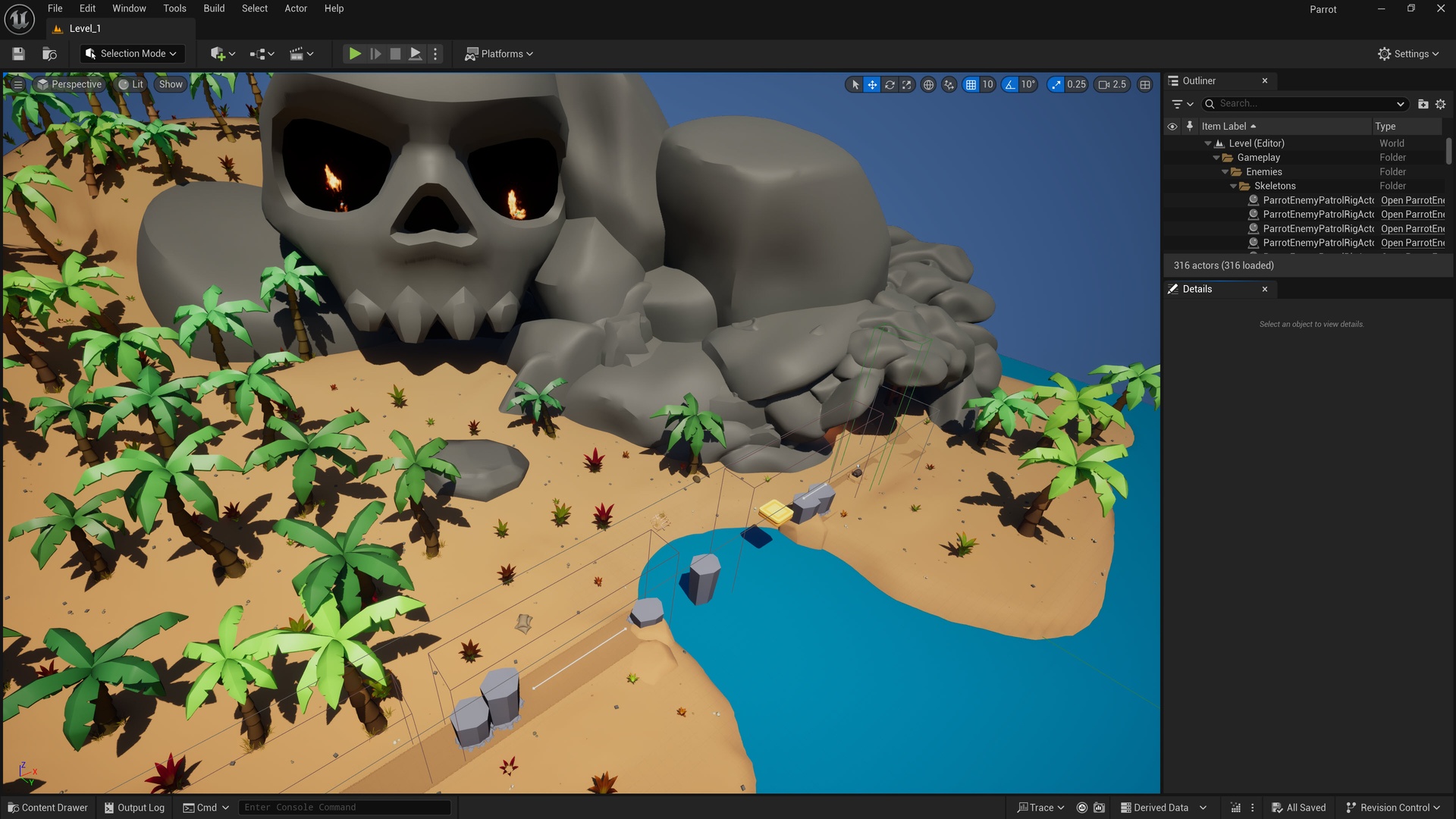The width and height of the screenshot is (1456, 819).
Task: Open the Output Log
Action: 134,808
